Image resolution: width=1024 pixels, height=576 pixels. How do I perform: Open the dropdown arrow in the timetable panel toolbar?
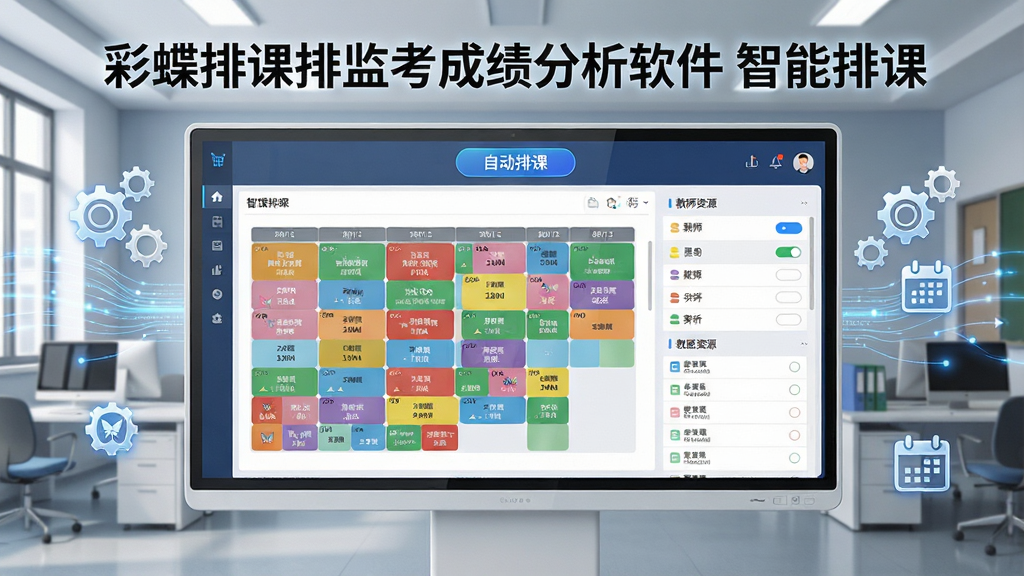646,203
